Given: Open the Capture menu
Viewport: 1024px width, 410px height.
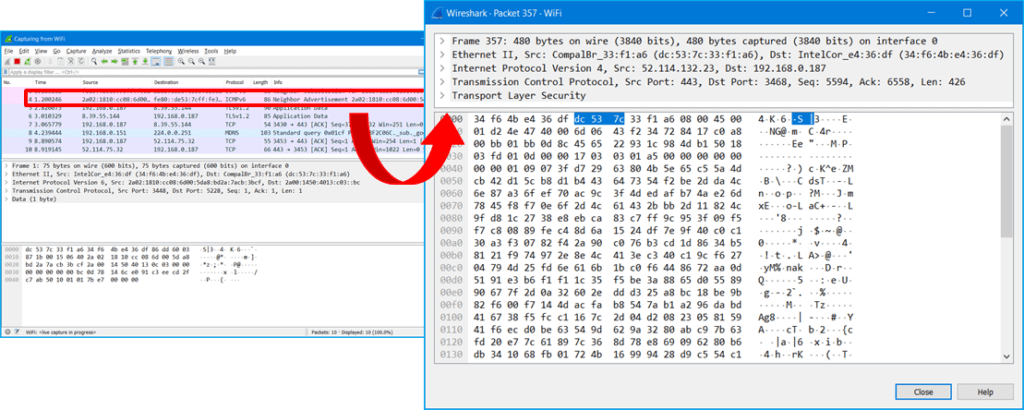Looking at the screenshot, I should pyautogui.click(x=76, y=51).
